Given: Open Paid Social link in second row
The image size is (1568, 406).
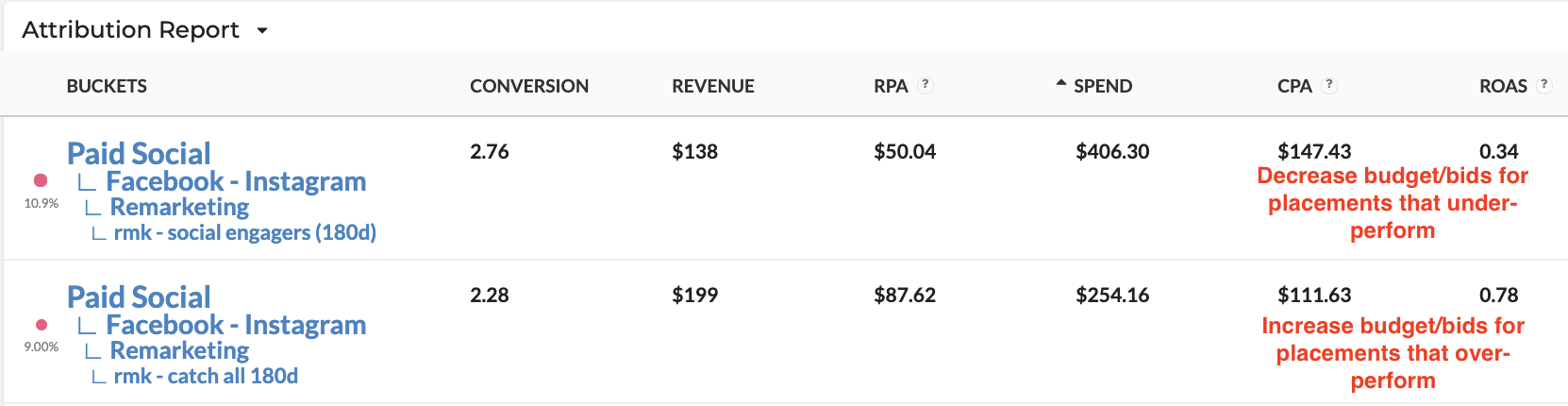Looking at the screenshot, I should [x=139, y=296].
